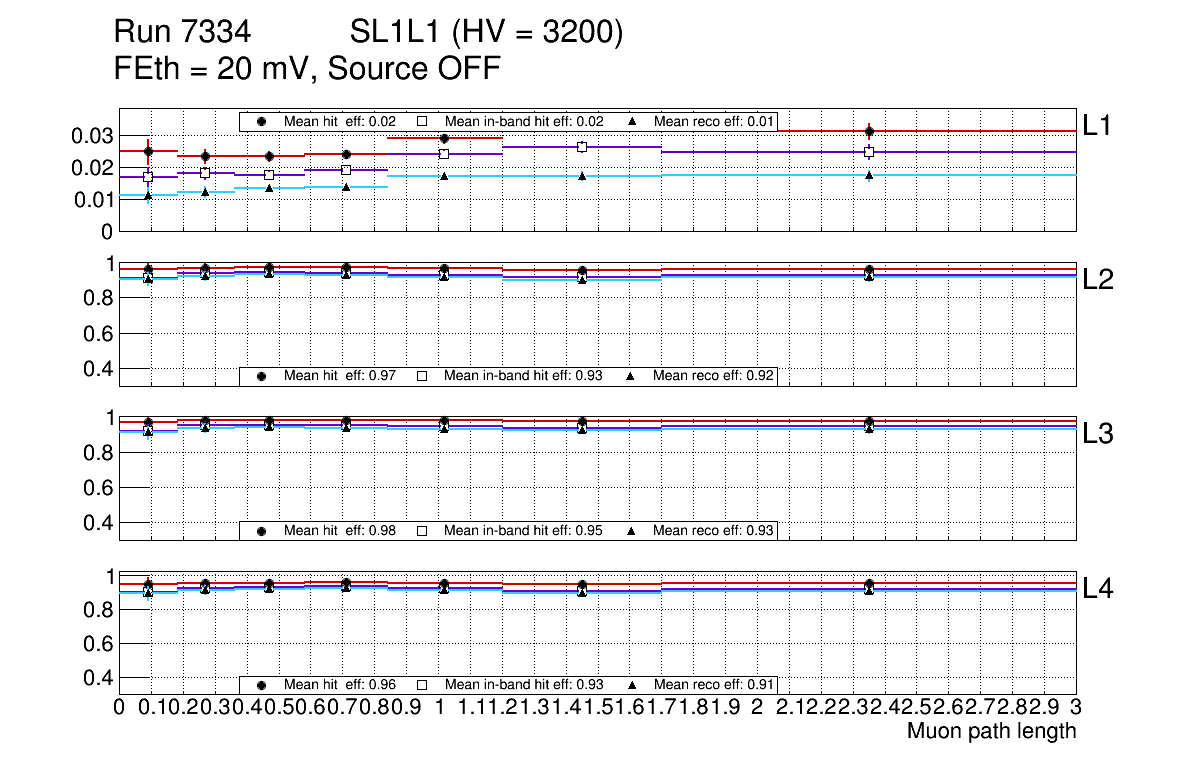The height and width of the screenshot is (772, 1196).
Task: Select the 'Run 7334' title text
Action: coord(181,34)
